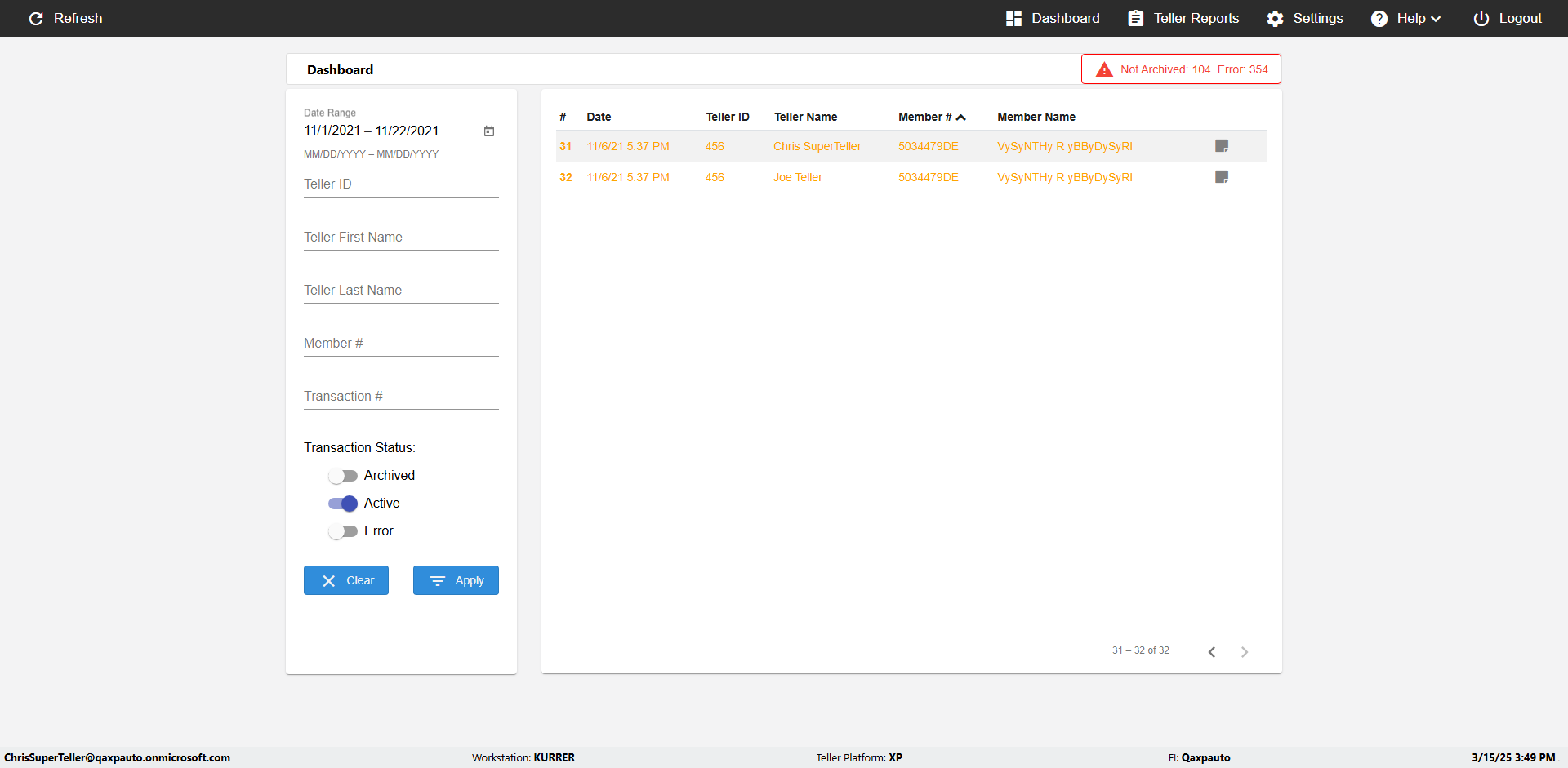Click the red warning triangle icon
This screenshot has height=768, width=1568.
pos(1104,69)
